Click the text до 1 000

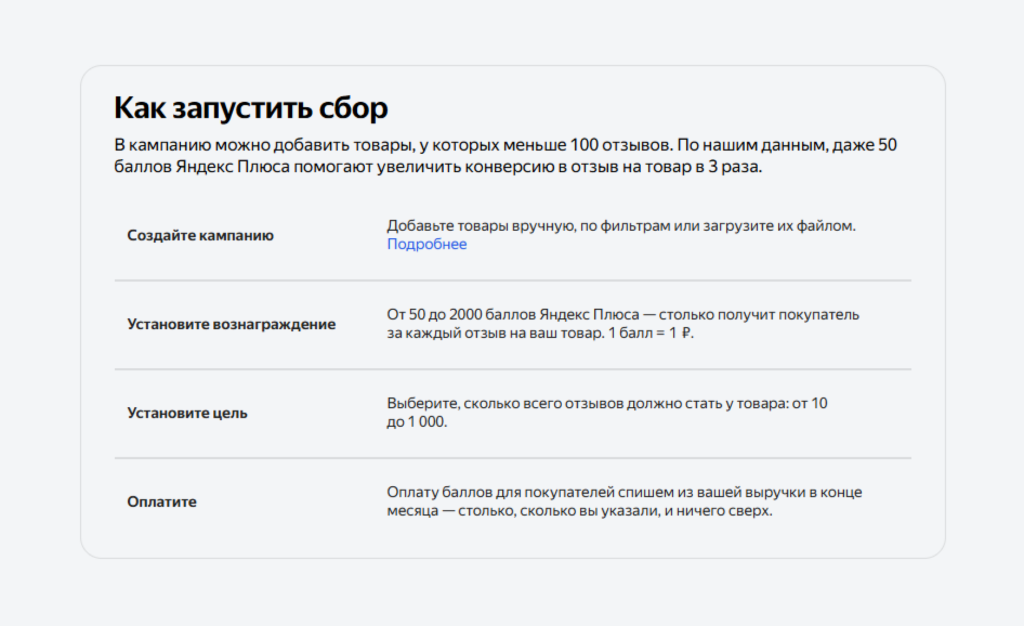(417, 422)
